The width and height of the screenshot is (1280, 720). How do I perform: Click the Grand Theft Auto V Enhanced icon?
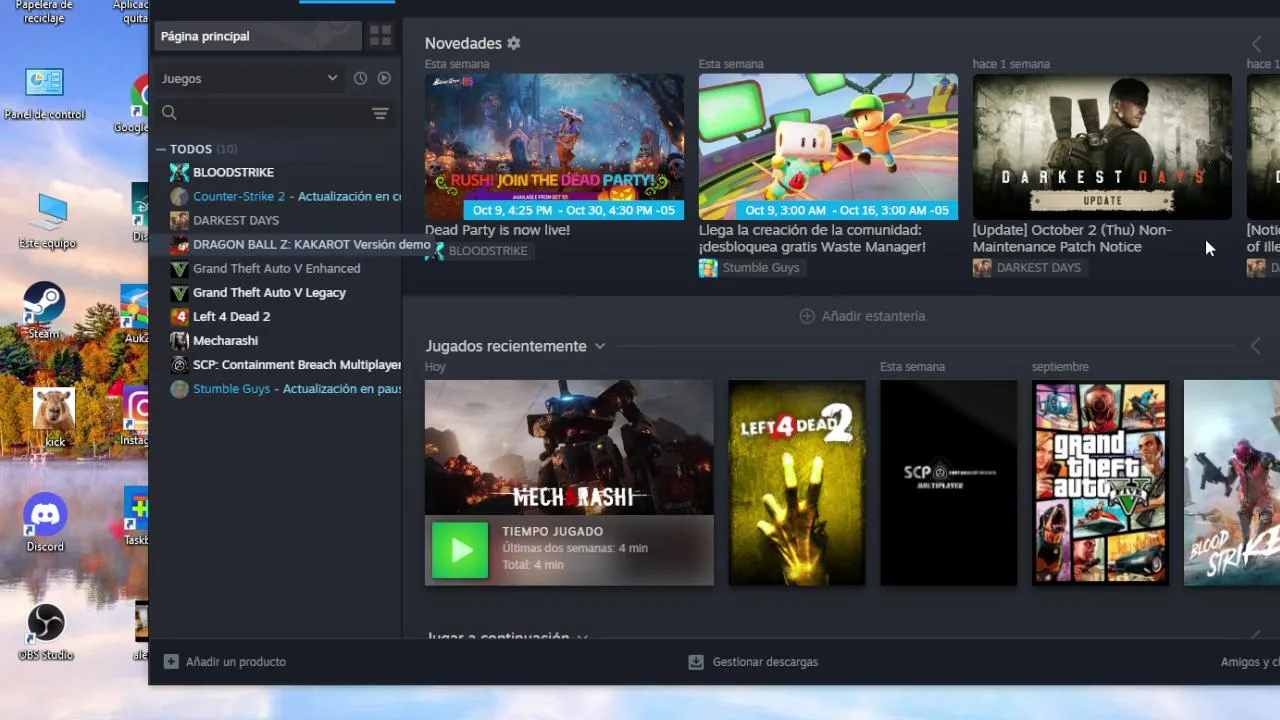click(x=179, y=268)
